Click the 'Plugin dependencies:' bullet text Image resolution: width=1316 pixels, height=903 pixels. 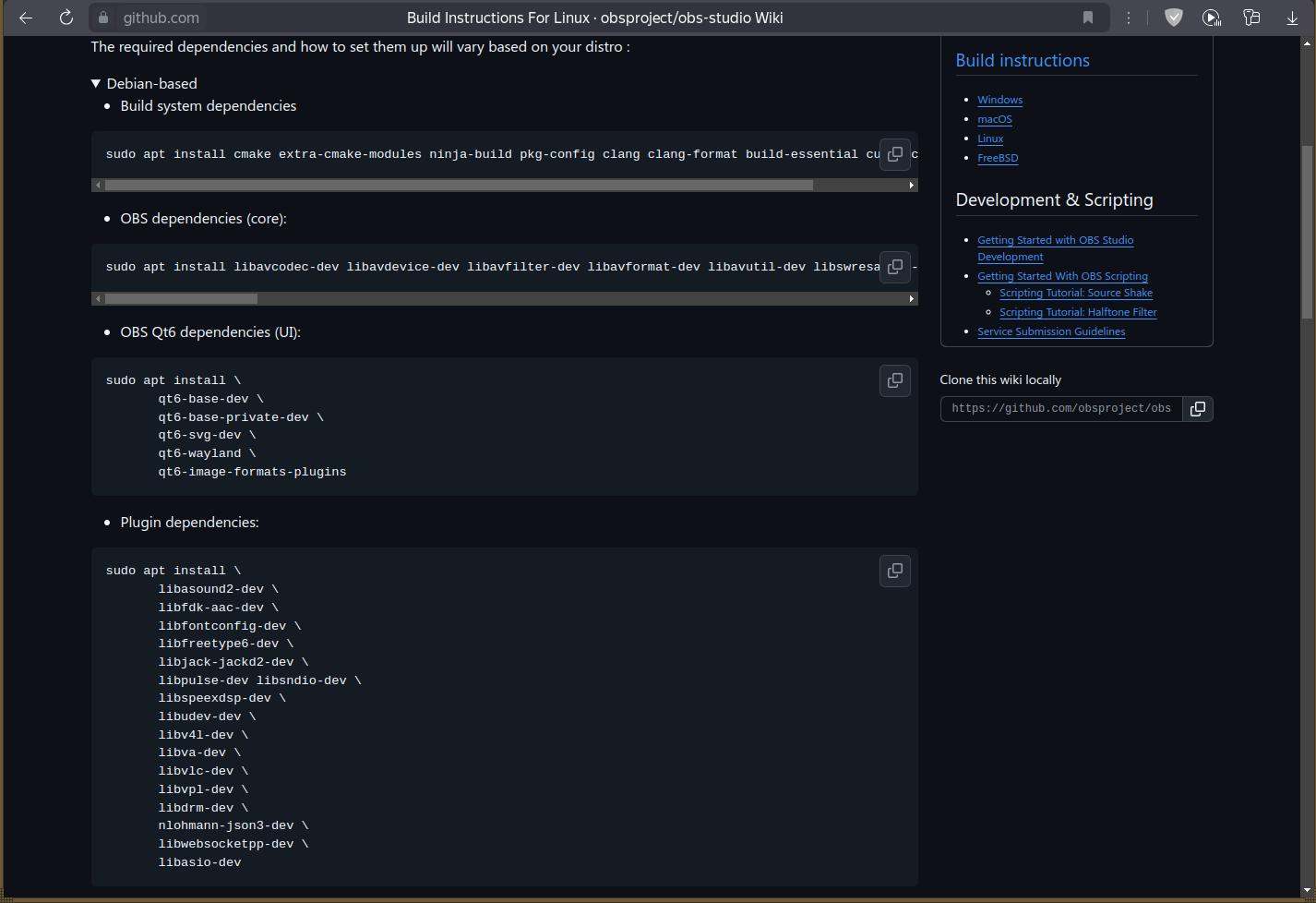pos(190,522)
